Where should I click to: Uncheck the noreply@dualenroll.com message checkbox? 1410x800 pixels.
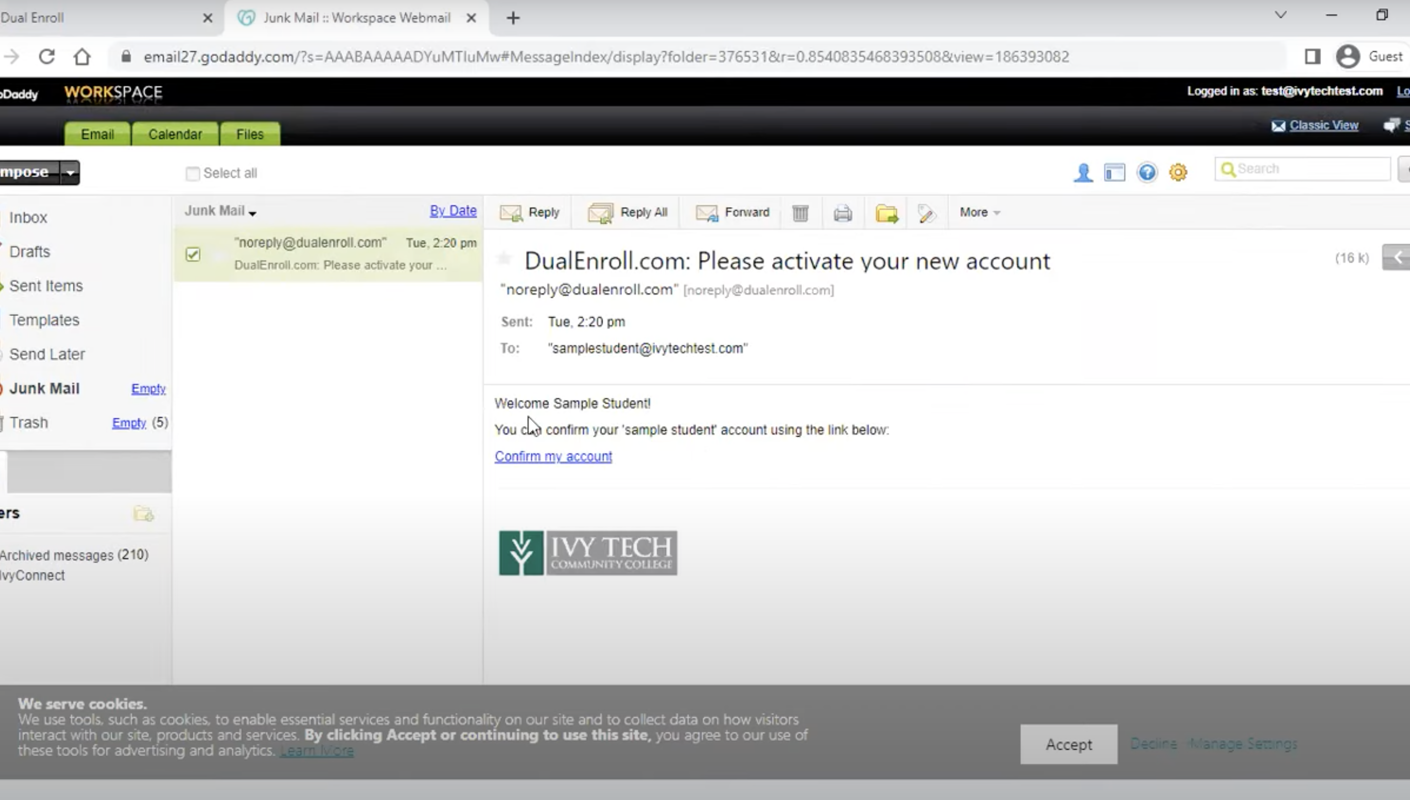tap(193, 255)
